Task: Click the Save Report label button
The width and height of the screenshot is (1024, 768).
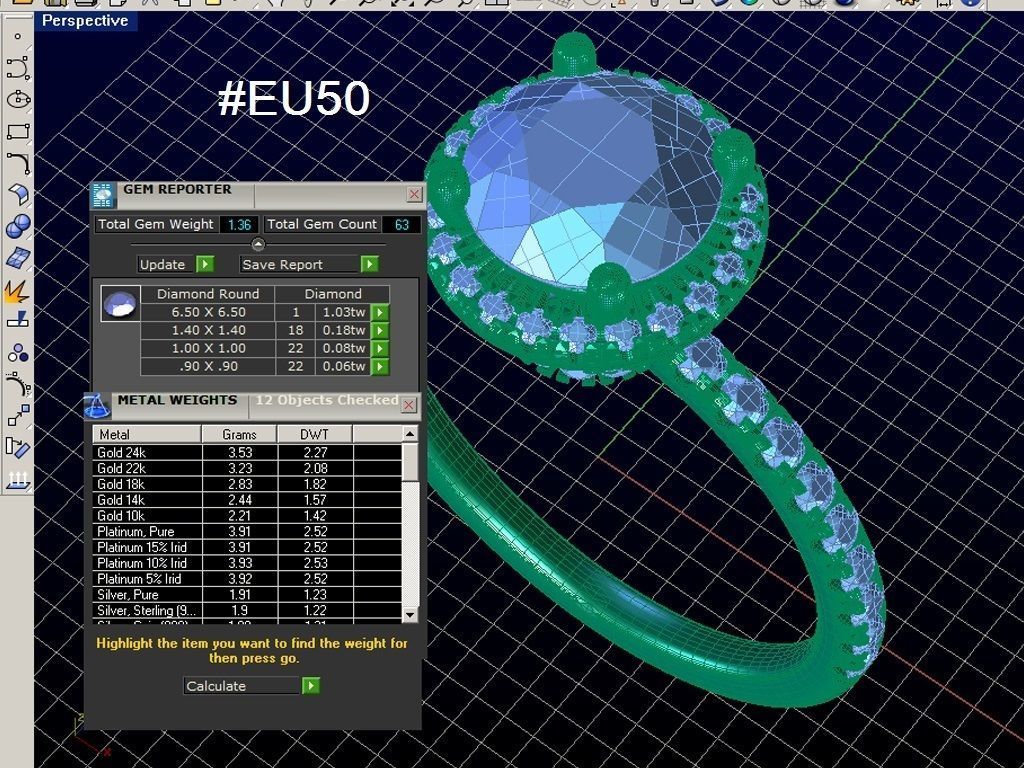Action: click(x=300, y=264)
